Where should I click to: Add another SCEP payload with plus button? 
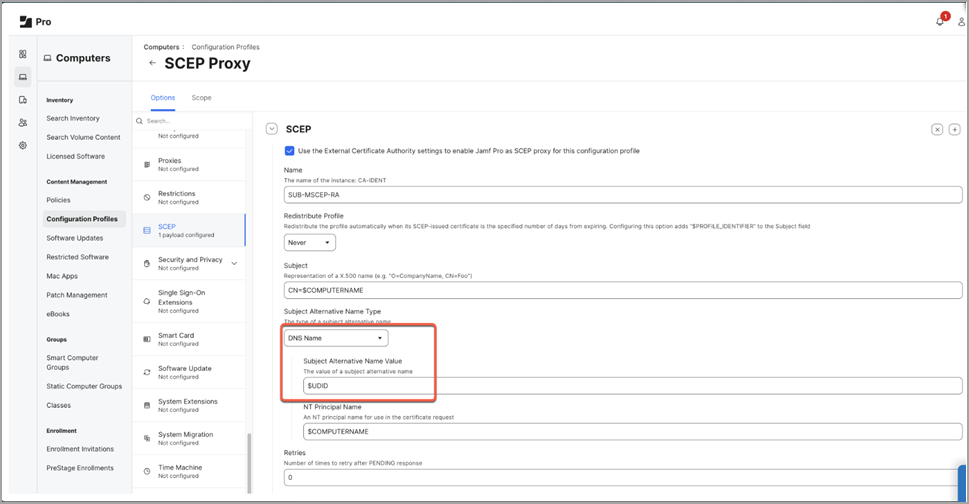click(954, 129)
